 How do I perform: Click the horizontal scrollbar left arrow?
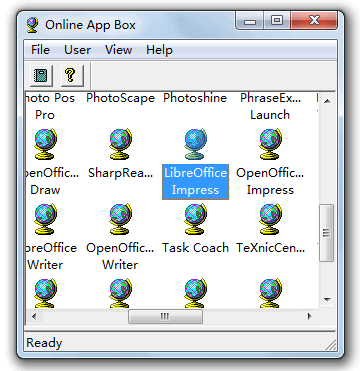[x=34, y=316]
